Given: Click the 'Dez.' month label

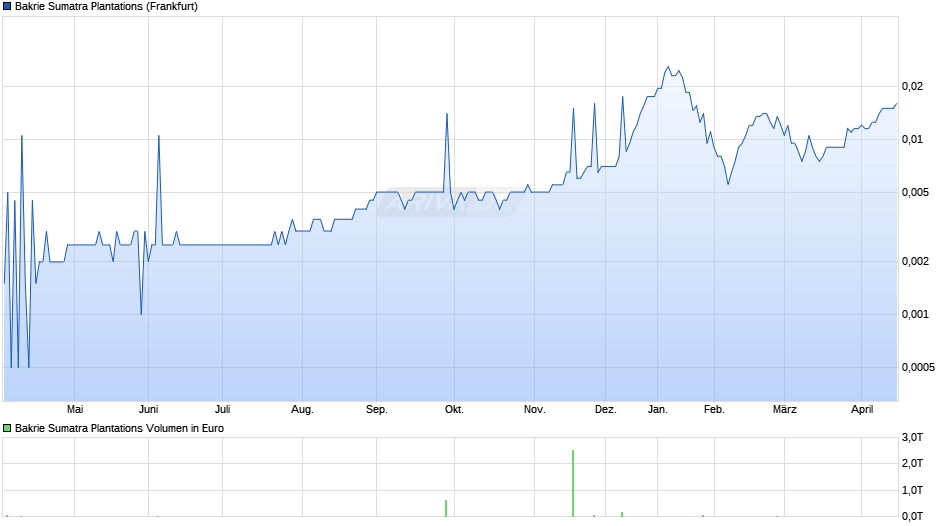Looking at the screenshot, I should pos(605,409).
